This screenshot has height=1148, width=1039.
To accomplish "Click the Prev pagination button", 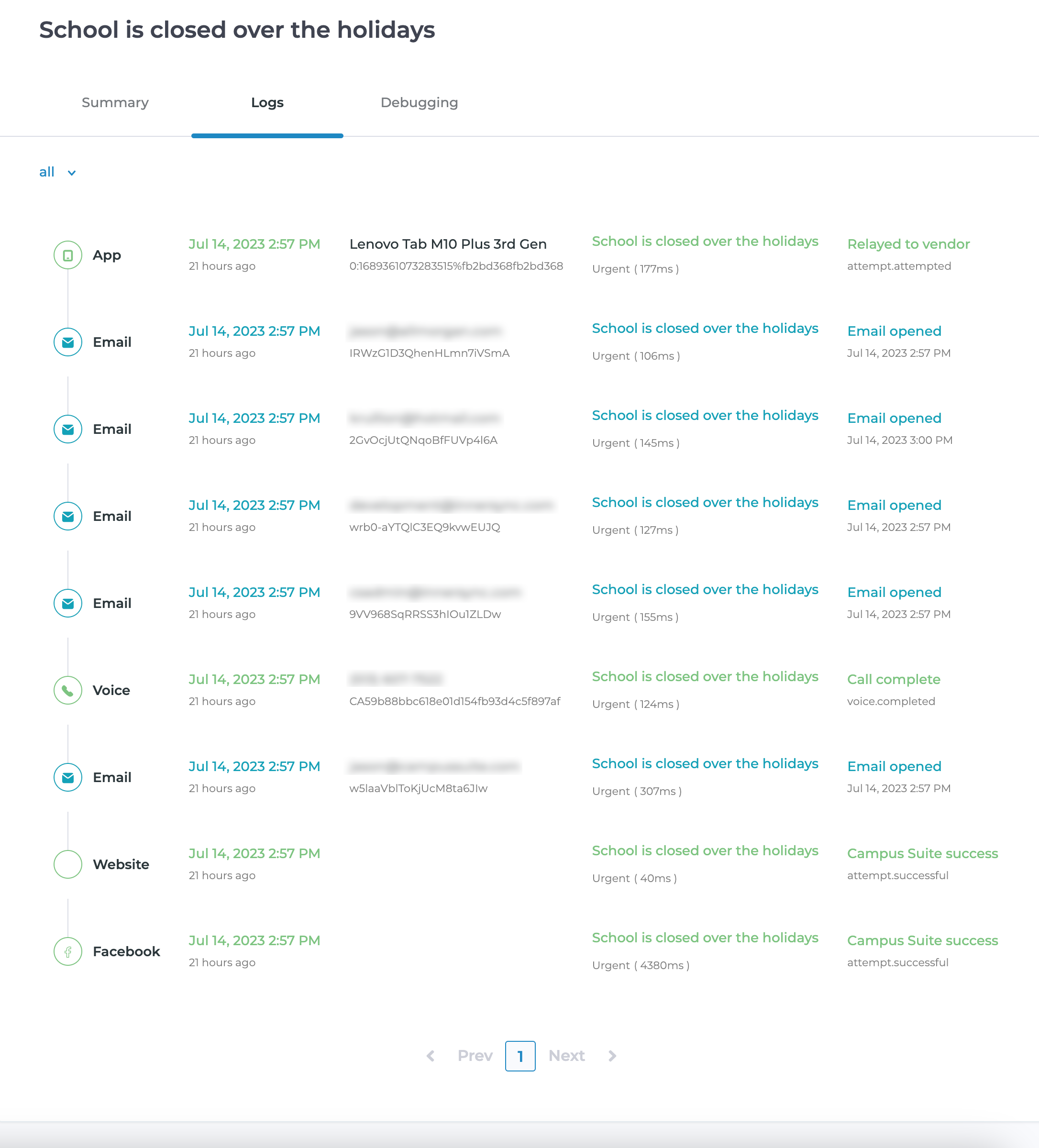I will [475, 1056].
